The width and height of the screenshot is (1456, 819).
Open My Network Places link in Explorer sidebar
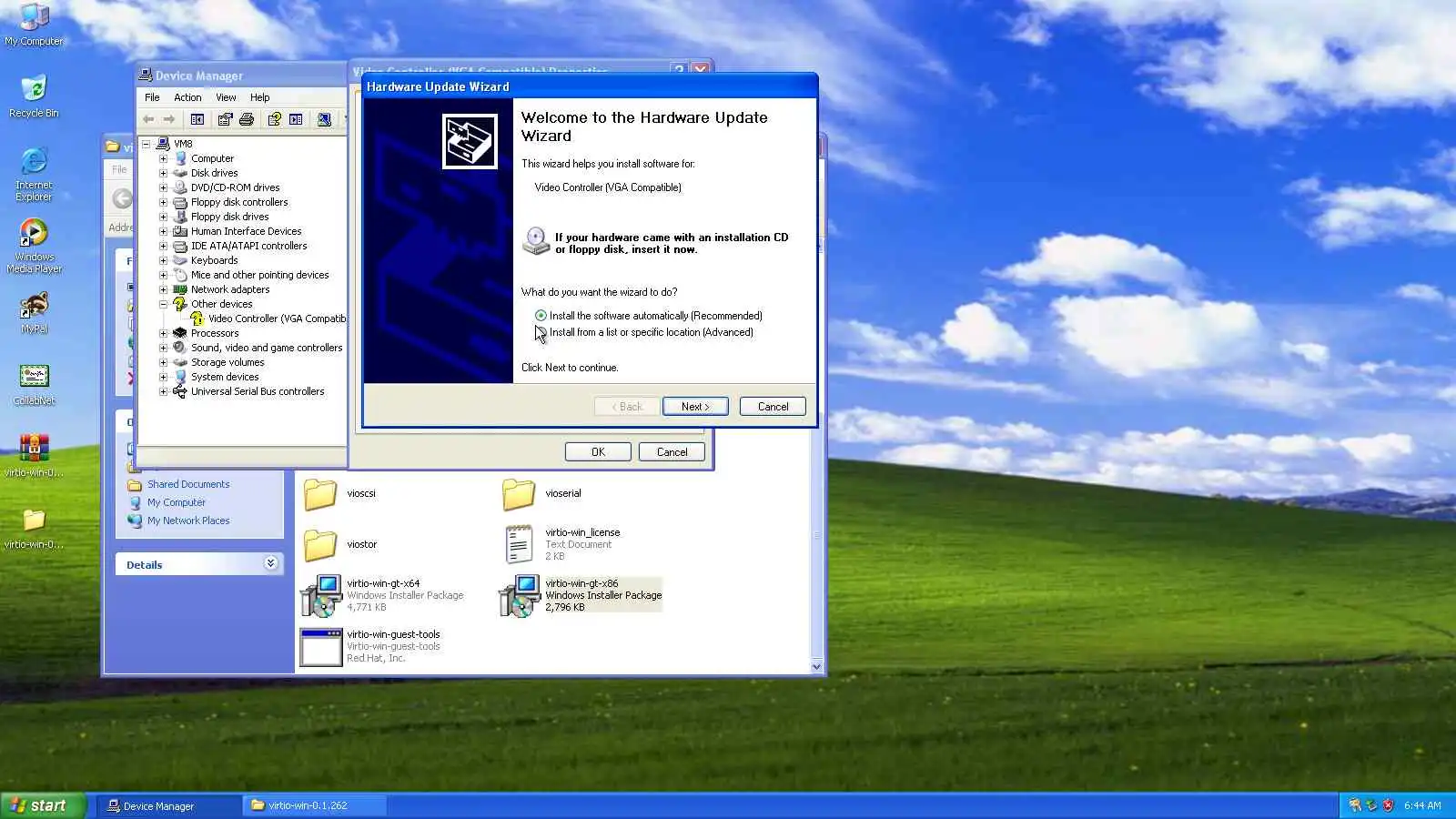[188, 521]
